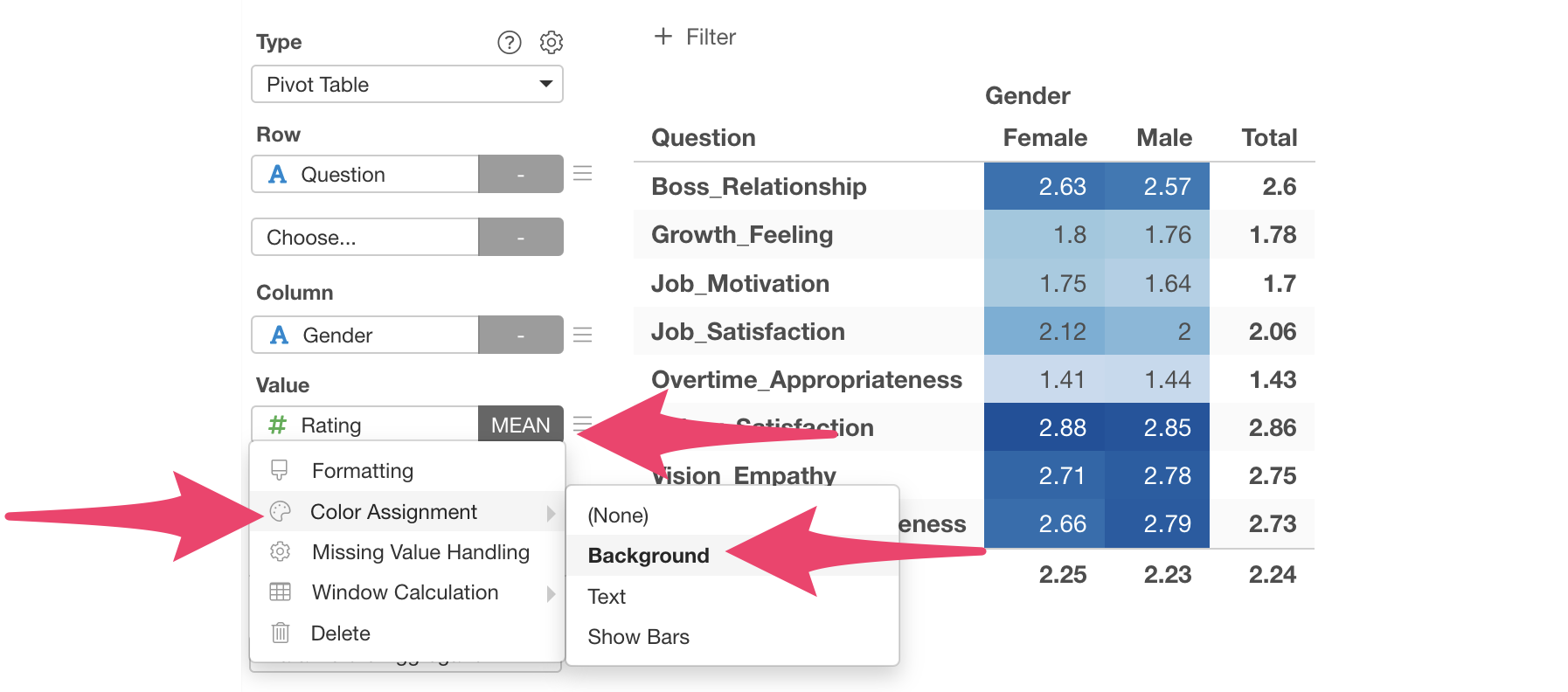Viewport: 1568px width, 692px height.
Task: Click the MEAN aggregation button
Action: coord(521,426)
